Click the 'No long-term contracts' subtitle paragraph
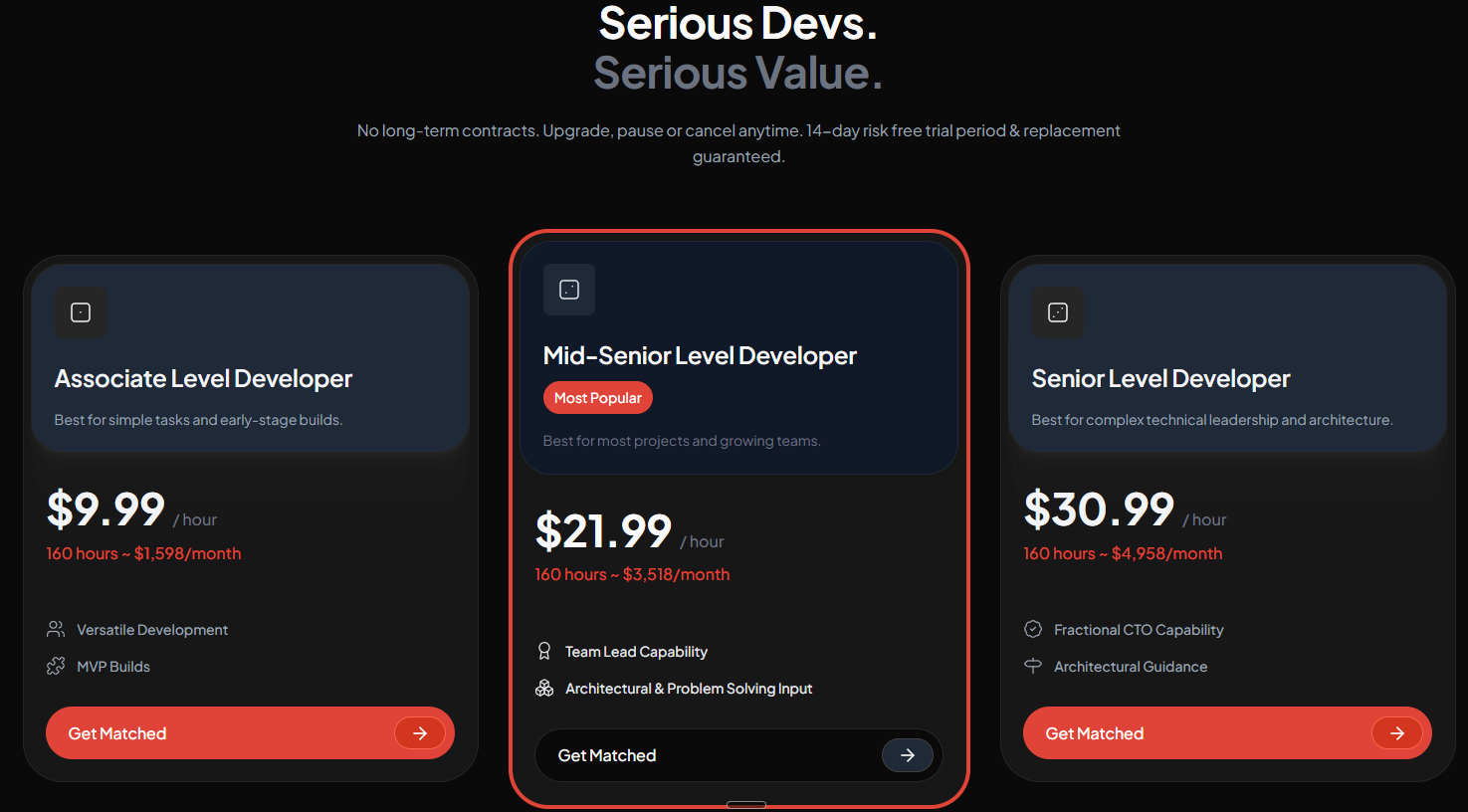The width and height of the screenshot is (1468, 812). click(738, 143)
